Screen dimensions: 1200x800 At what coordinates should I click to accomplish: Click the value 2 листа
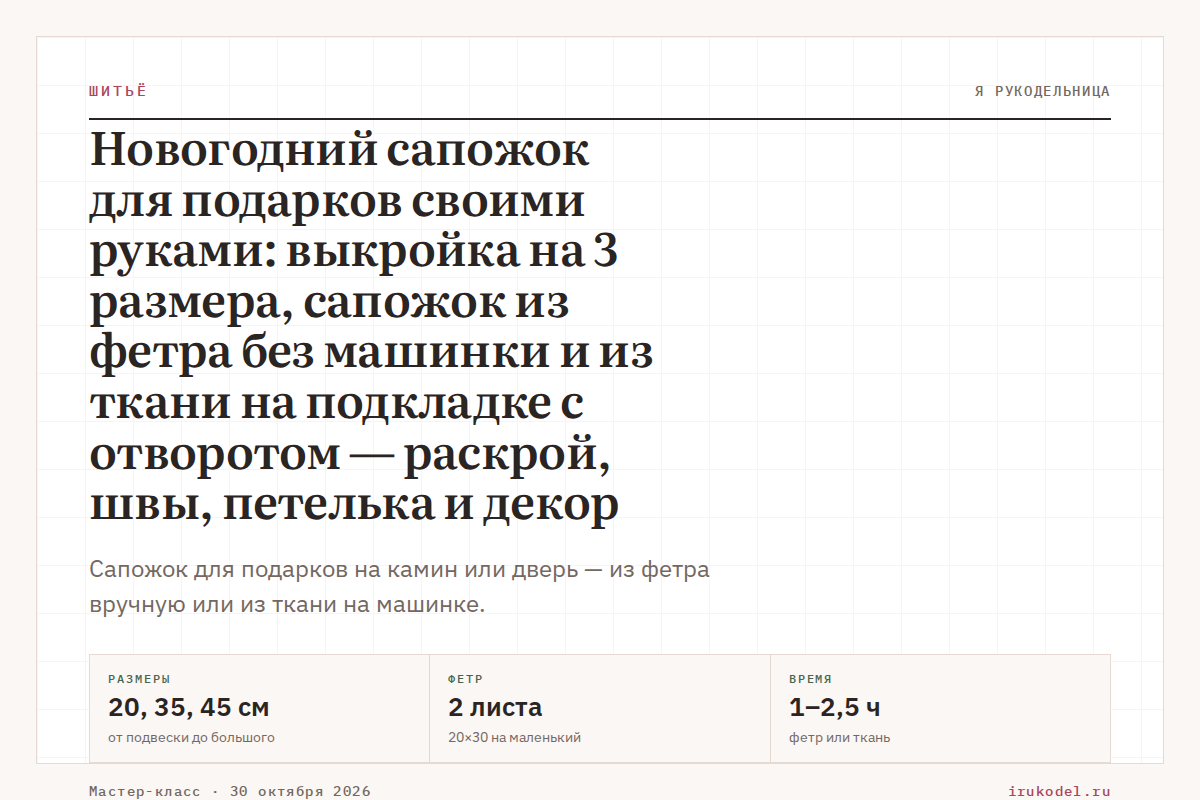pyautogui.click(x=495, y=708)
